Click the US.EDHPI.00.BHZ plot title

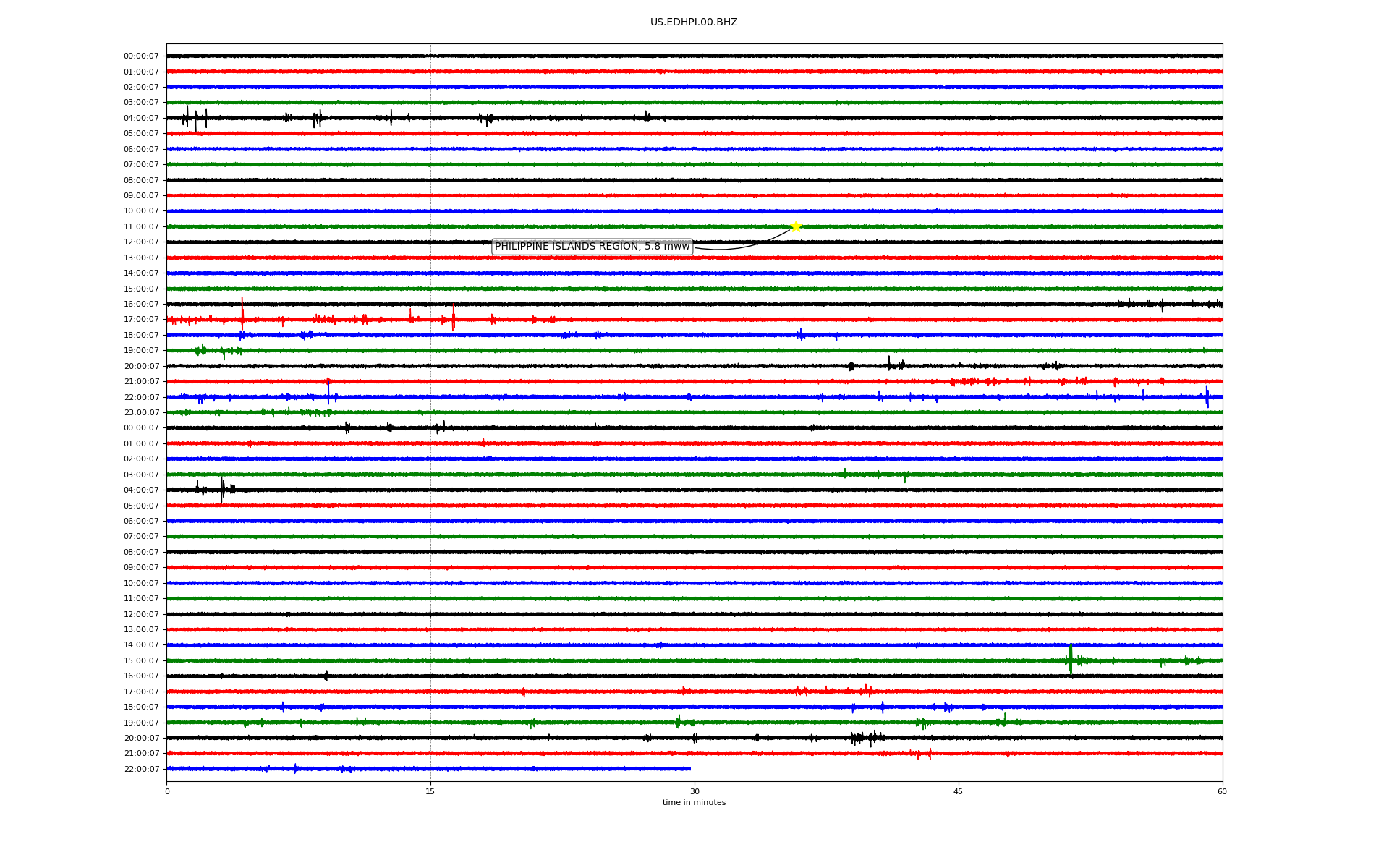(693, 22)
